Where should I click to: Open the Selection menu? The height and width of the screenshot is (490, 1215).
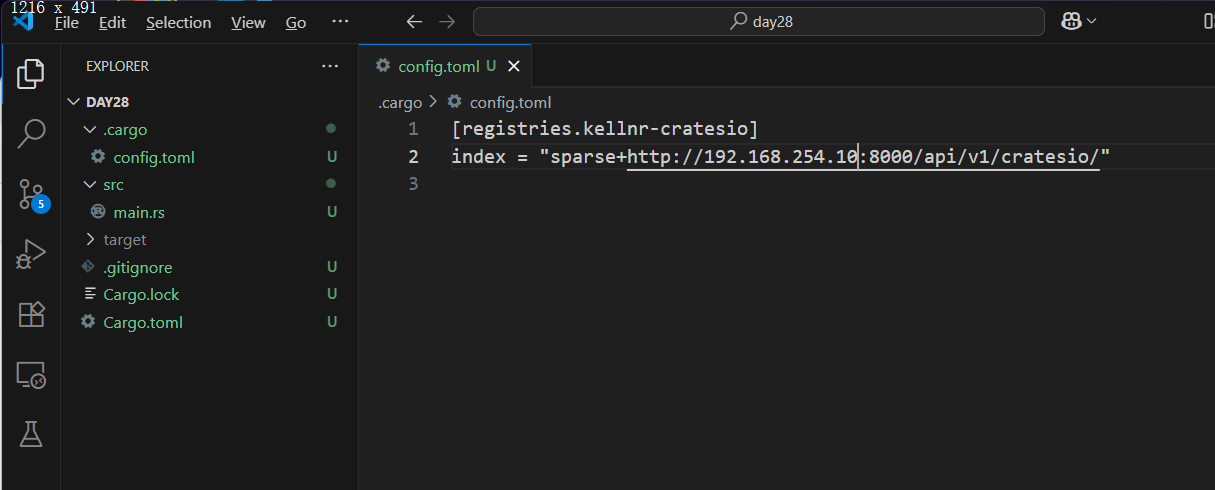(178, 22)
